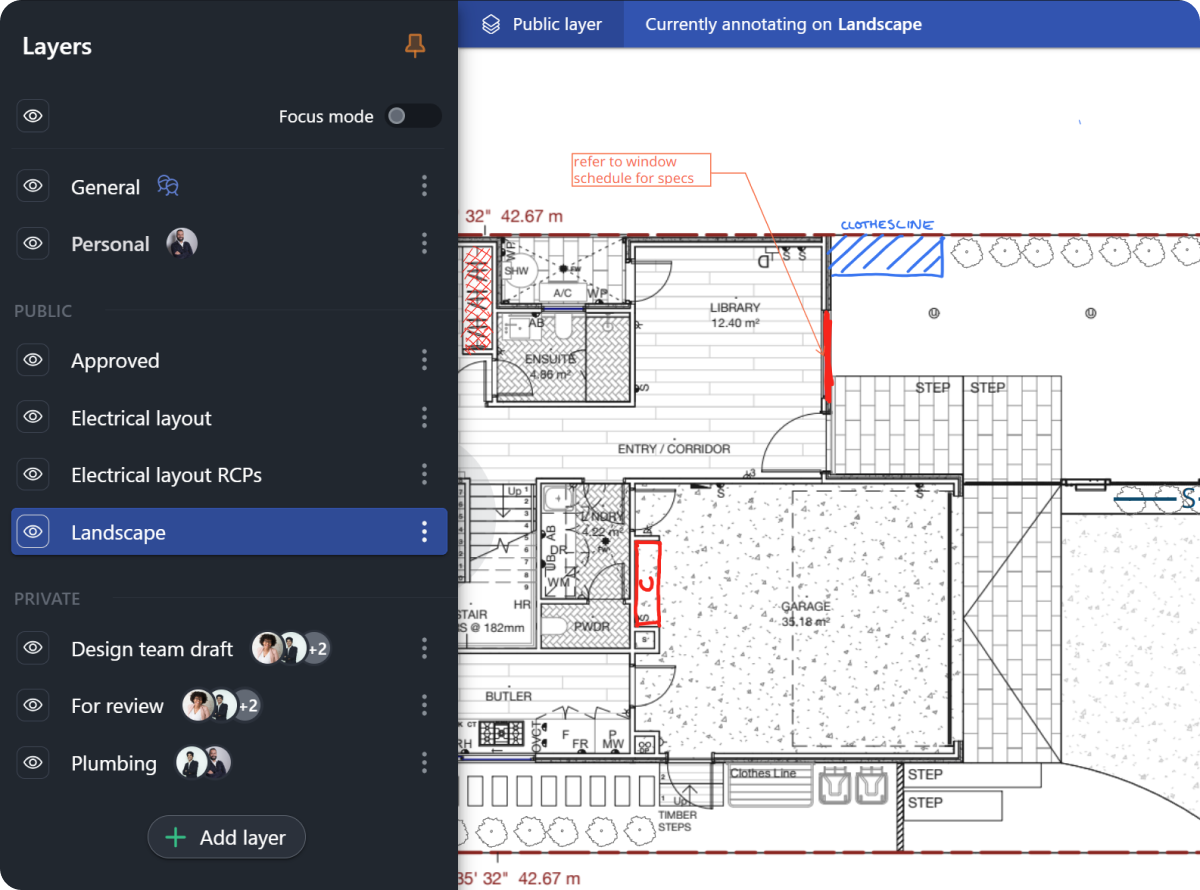
Task: Click the stacked-layers icon in the Public layer banner
Action: pos(490,23)
